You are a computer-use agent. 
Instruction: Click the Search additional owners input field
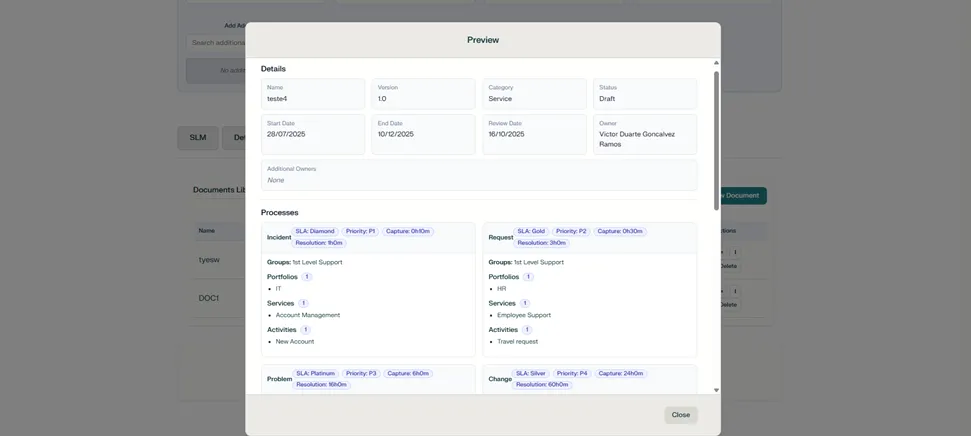[x=216, y=43]
